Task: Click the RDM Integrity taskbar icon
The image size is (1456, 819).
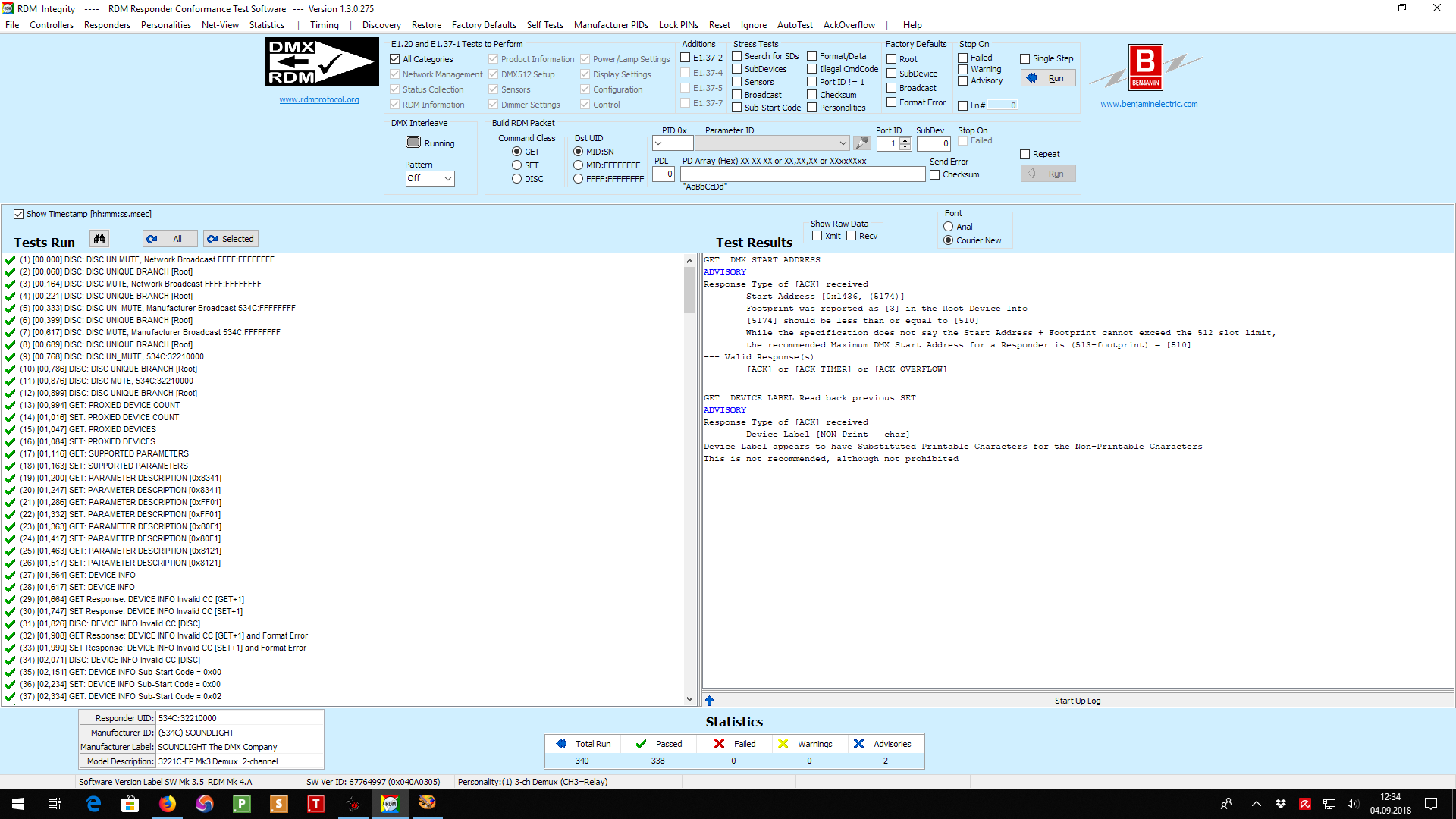Action: pyautogui.click(x=390, y=804)
